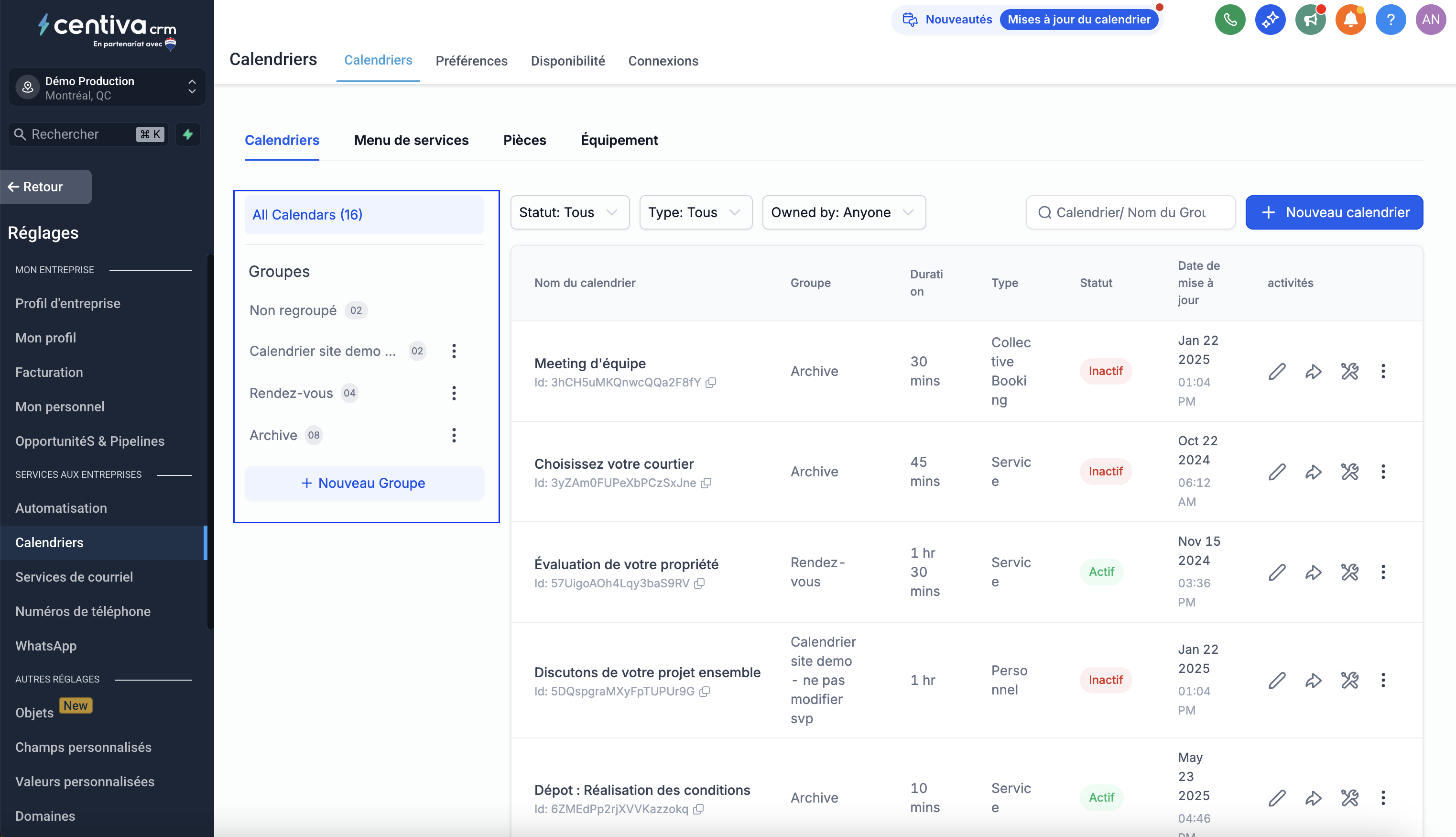Copy the Meeting d'équipe calendar Id
1456x837 pixels.
pos(711,382)
